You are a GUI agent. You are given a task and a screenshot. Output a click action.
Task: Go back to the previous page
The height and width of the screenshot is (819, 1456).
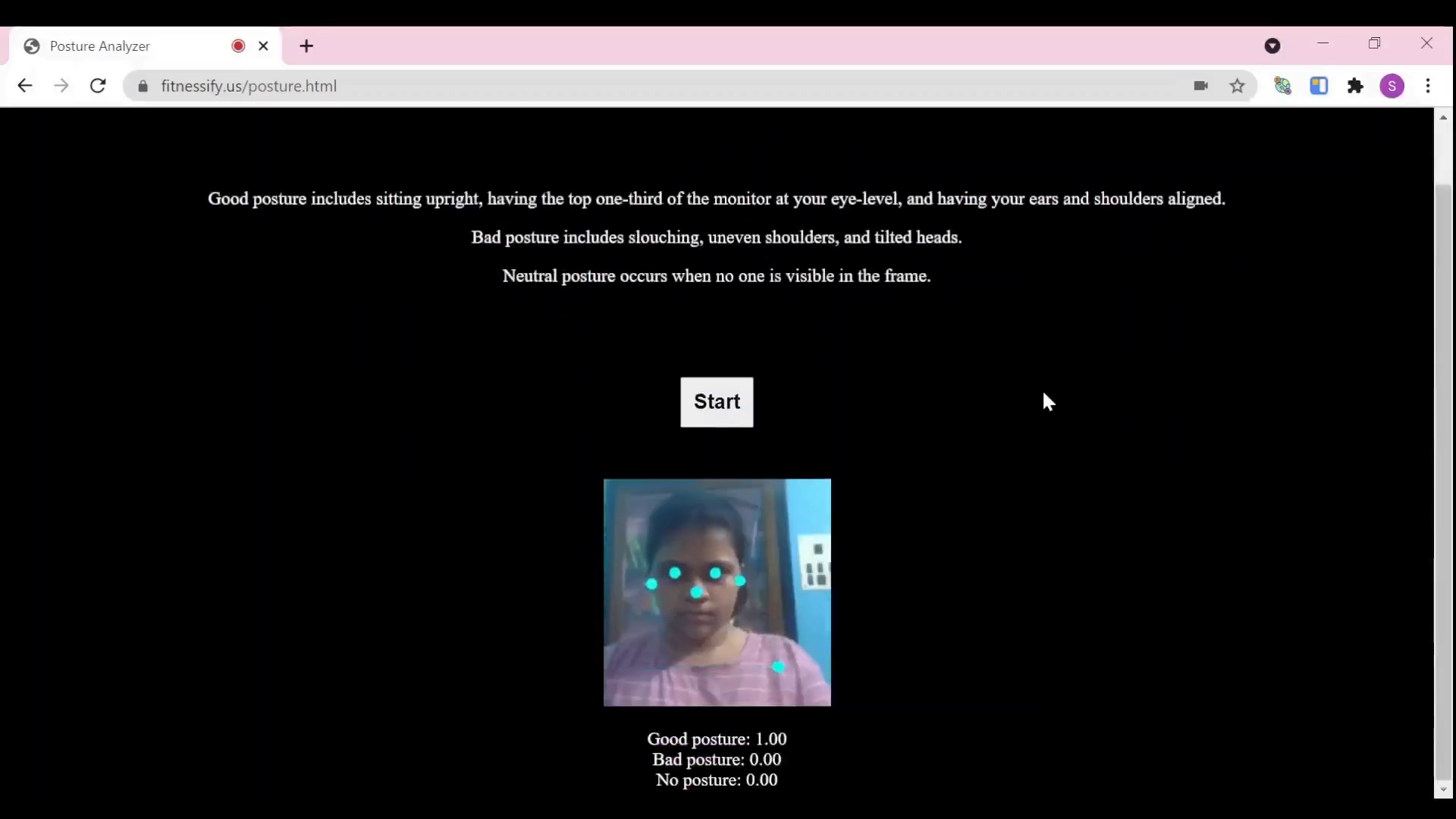point(25,86)
